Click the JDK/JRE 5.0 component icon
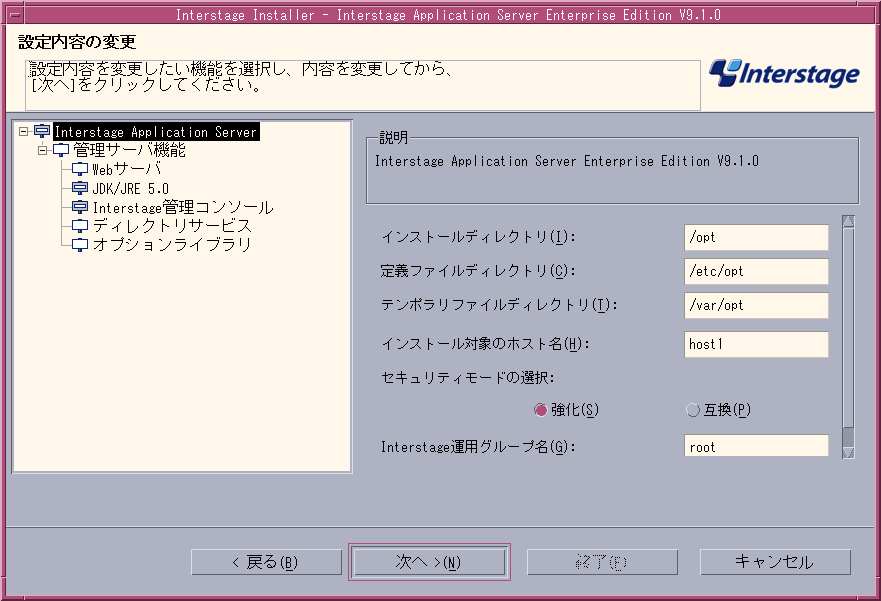This screenshot has width=881, height=601. point(80,188)
